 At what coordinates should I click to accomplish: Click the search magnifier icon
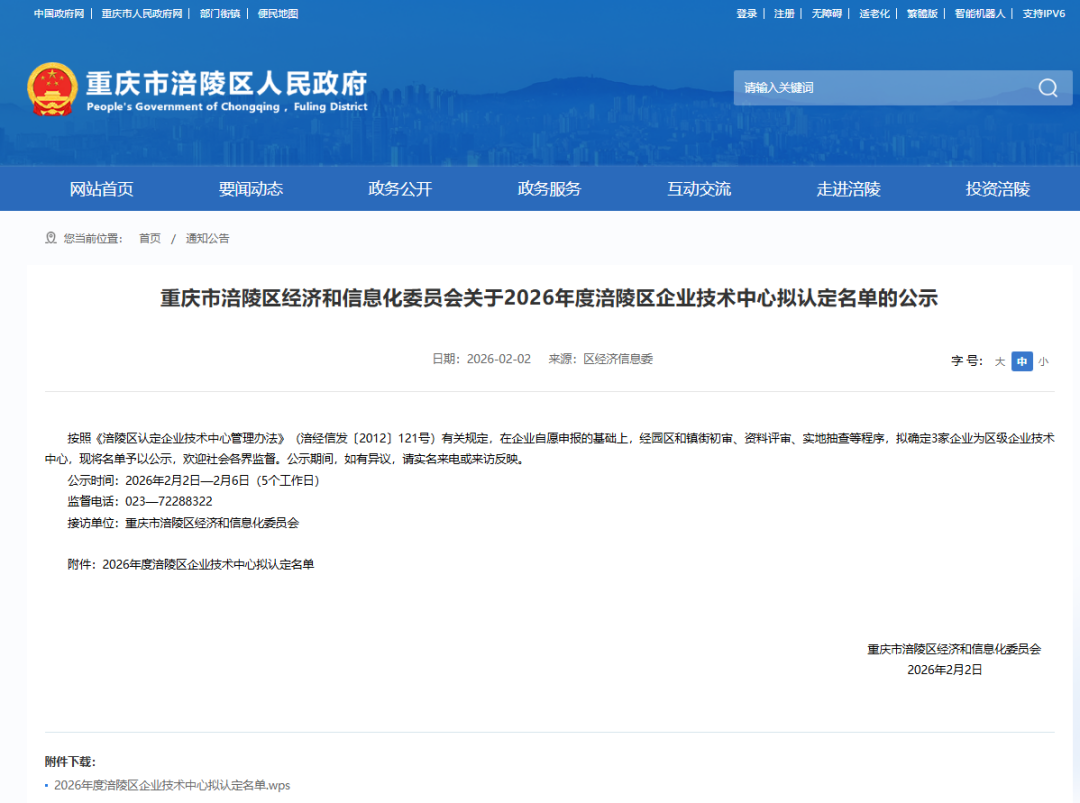1047,88
